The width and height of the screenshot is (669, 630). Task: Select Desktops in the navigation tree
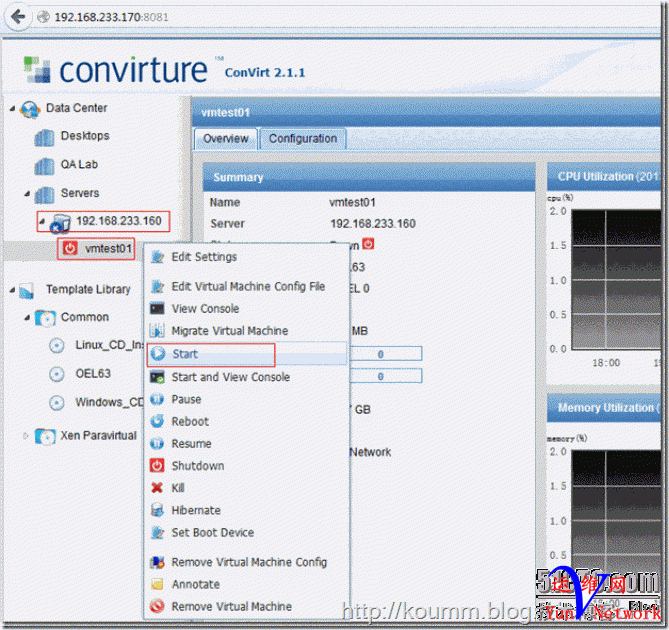tap(85, 136)
